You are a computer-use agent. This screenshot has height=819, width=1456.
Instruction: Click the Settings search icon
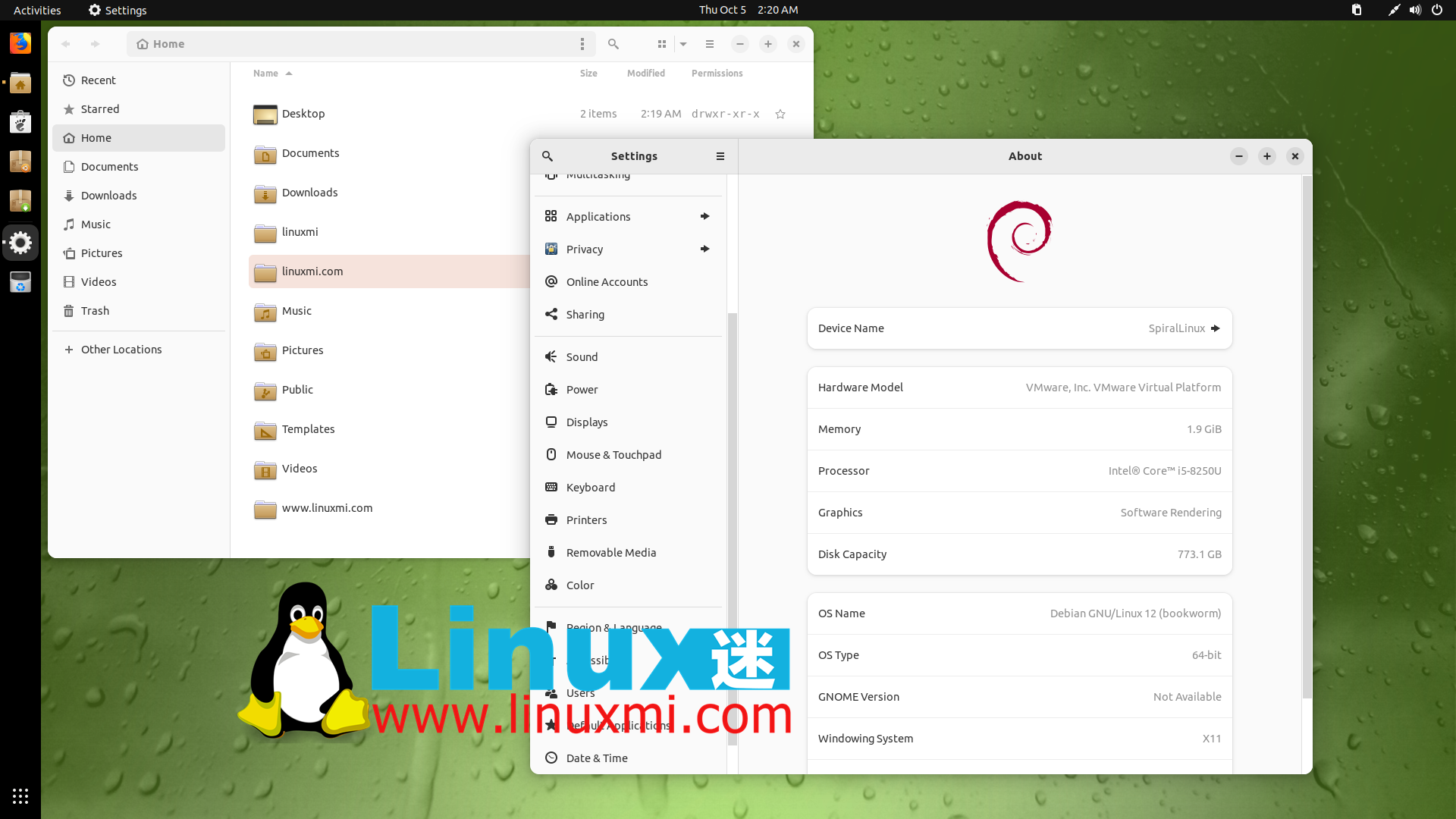point(548,156)
